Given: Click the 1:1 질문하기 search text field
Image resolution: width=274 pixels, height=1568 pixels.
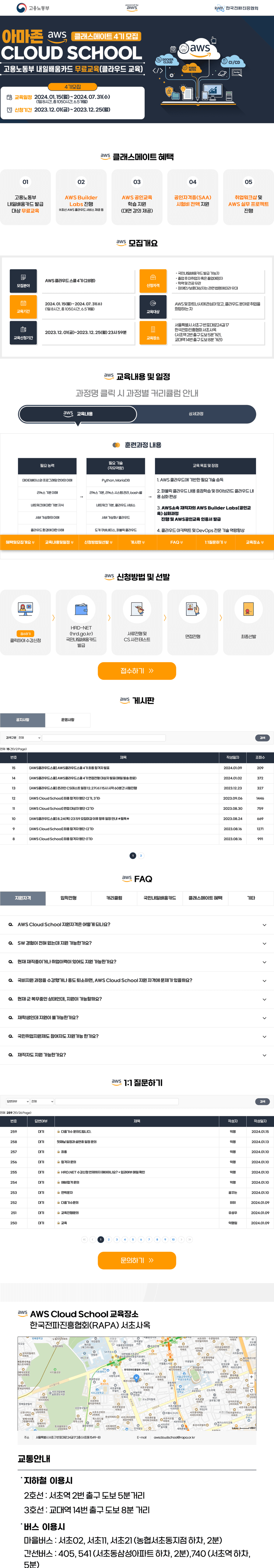Looking at the screenshot, I should (117, 1101).
